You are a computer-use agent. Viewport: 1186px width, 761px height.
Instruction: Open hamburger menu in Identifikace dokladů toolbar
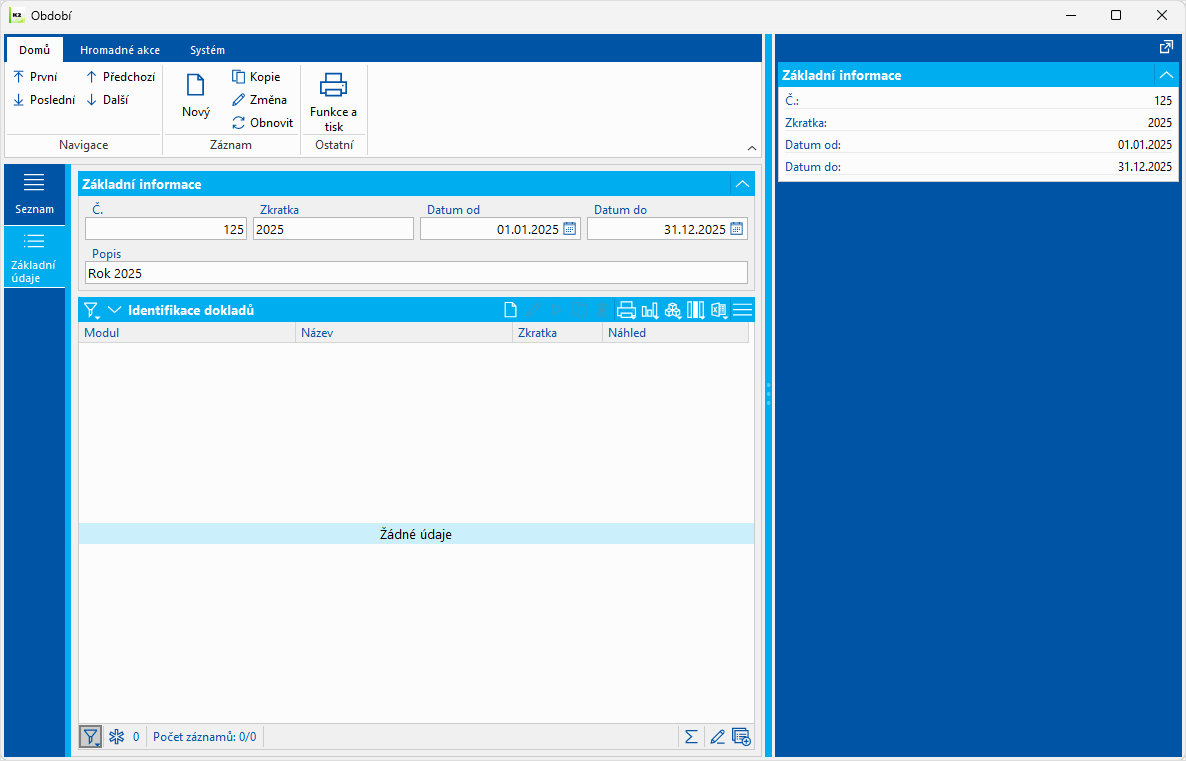click(743, 309)
